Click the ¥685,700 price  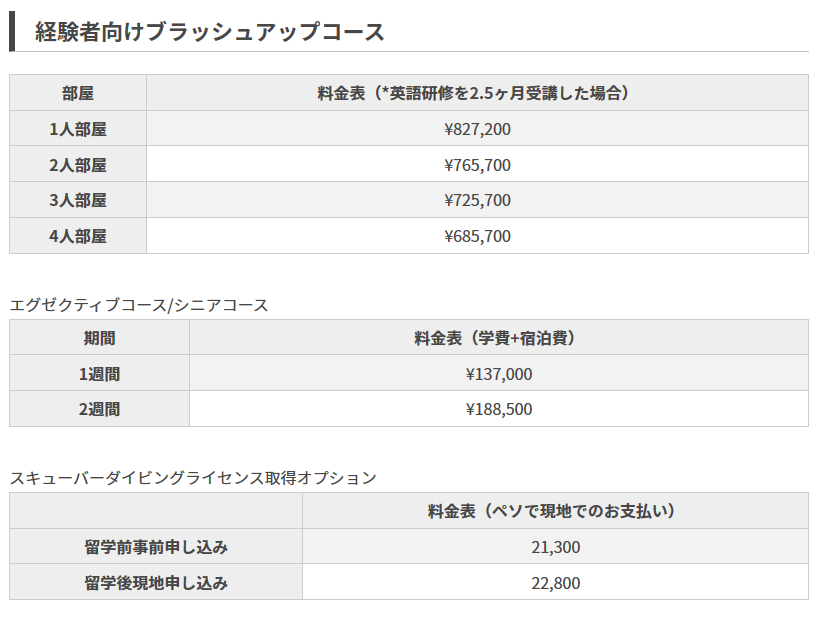pyautogui.click(x=477, y=236)
